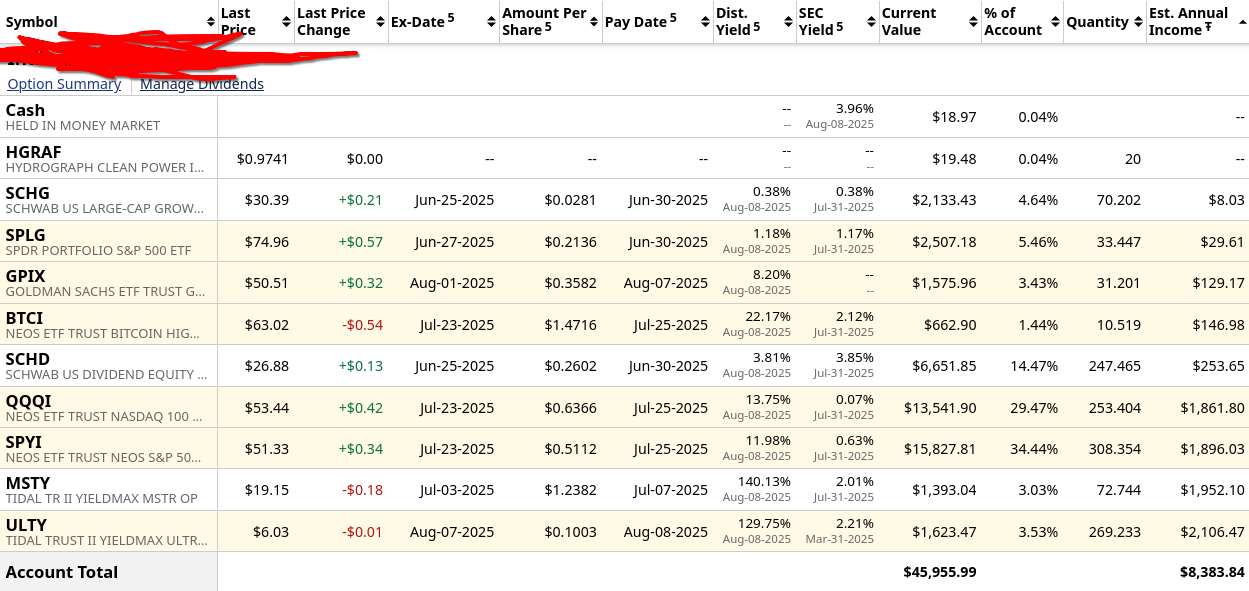Open the SCHD symbol
The image size is (1249, 591).
(28, 359)
